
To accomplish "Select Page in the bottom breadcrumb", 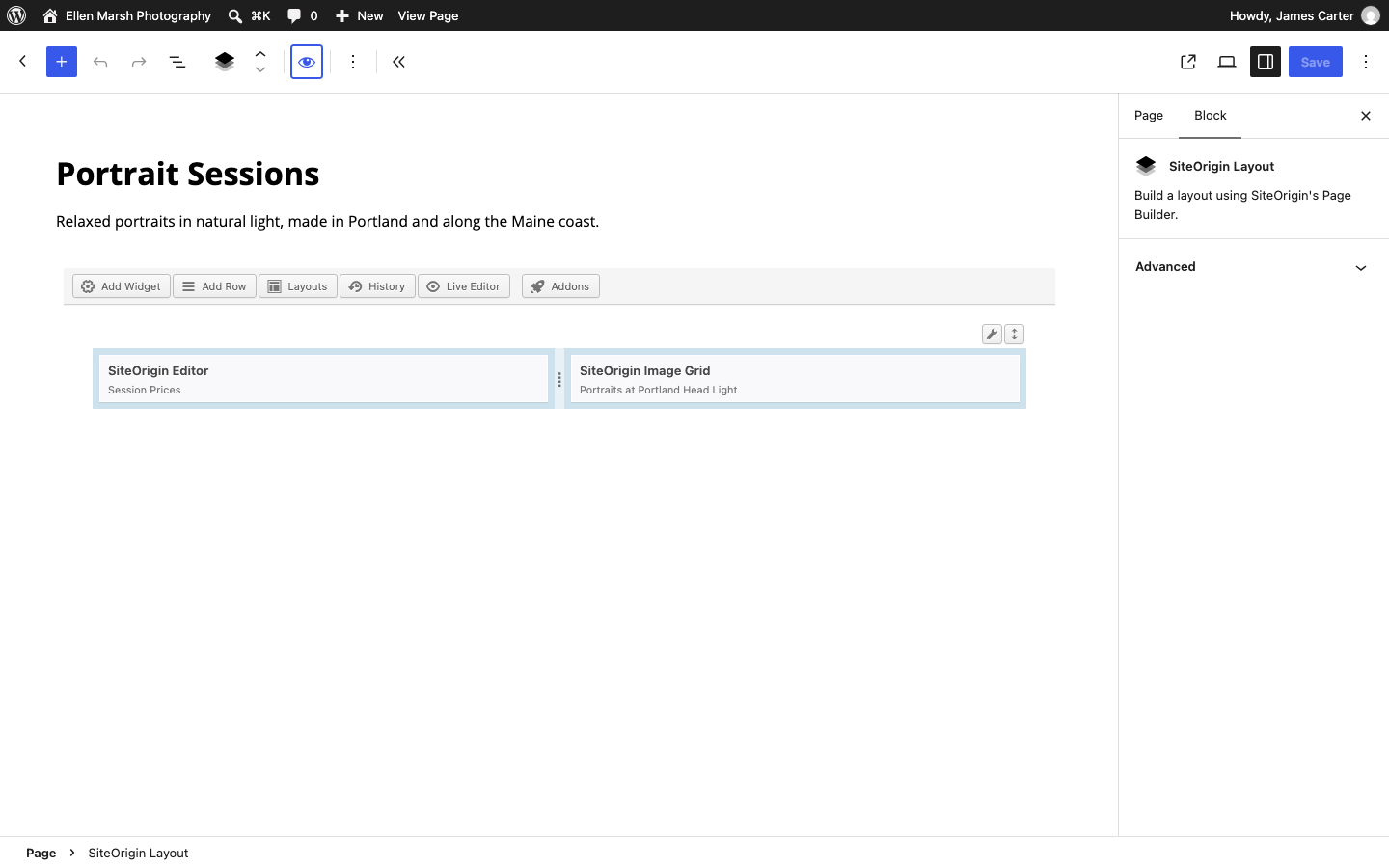I will [x=41, y=853].
